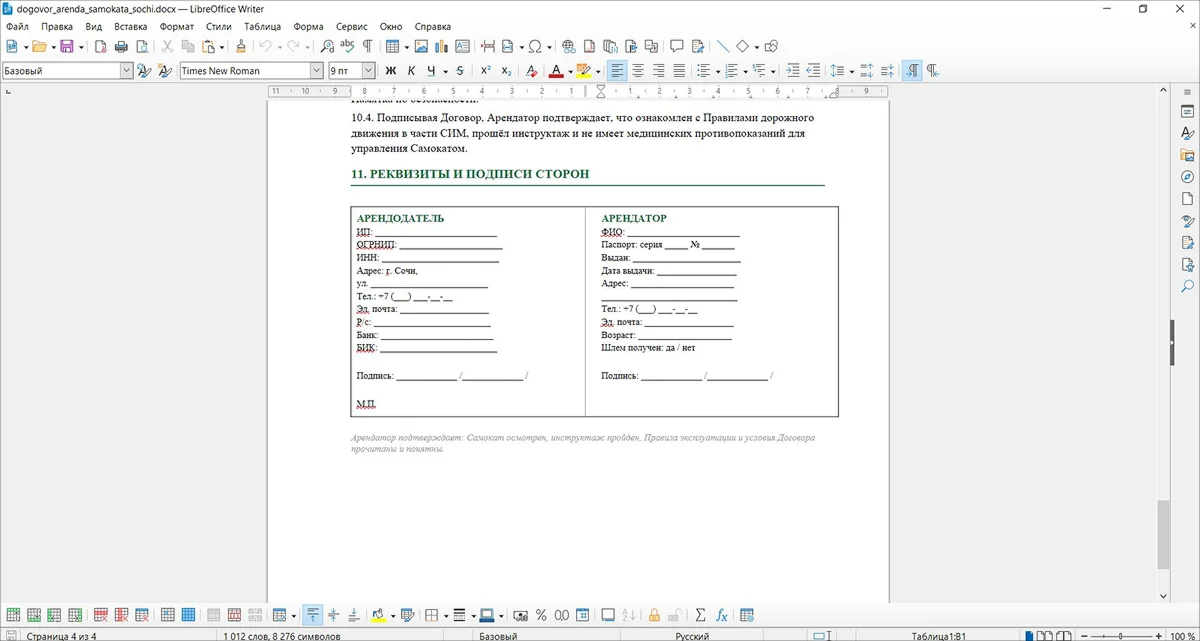
Task: Insert text box icon
Action: [x=462, y=47]
